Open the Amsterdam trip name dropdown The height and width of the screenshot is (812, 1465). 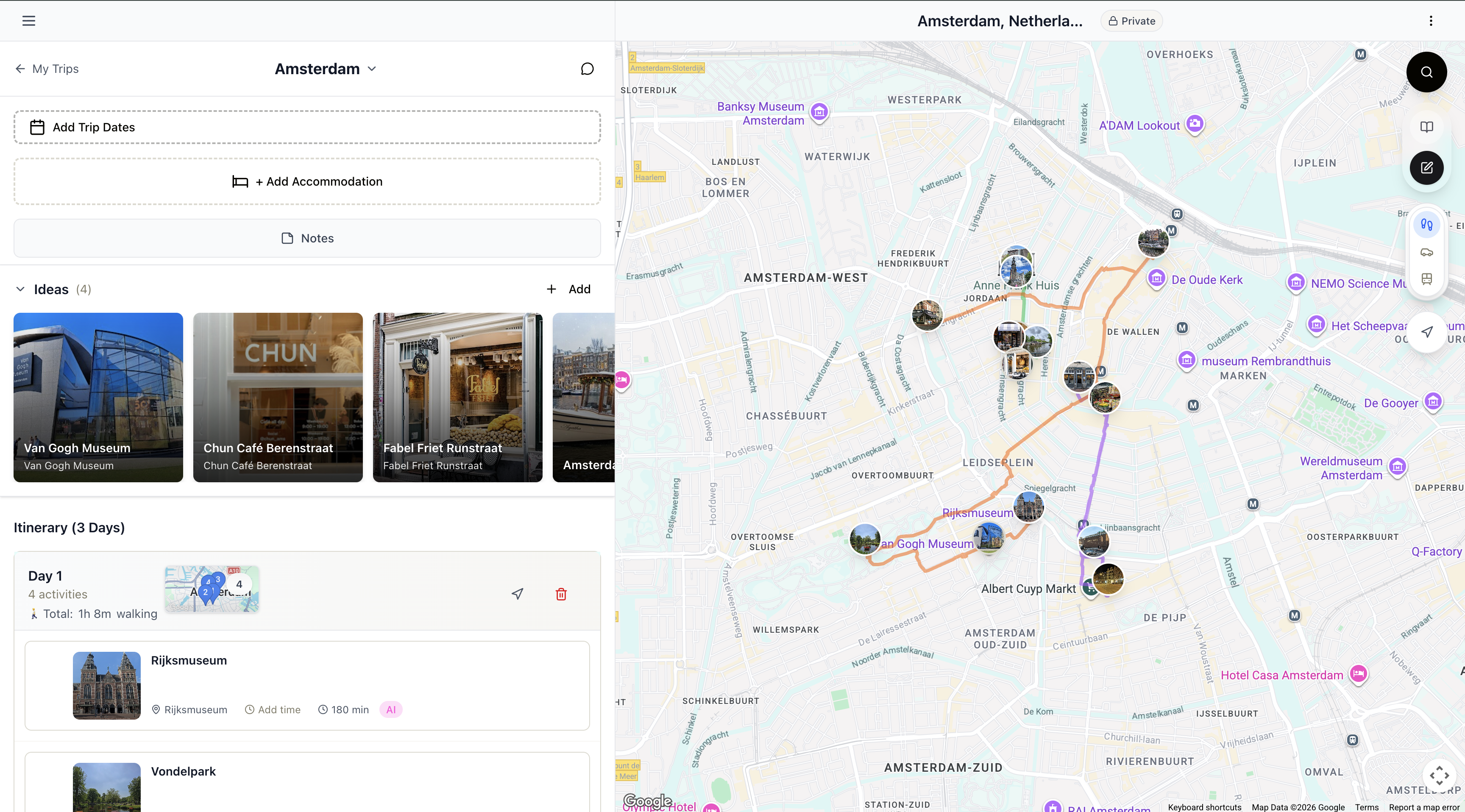tap(373, 69)
